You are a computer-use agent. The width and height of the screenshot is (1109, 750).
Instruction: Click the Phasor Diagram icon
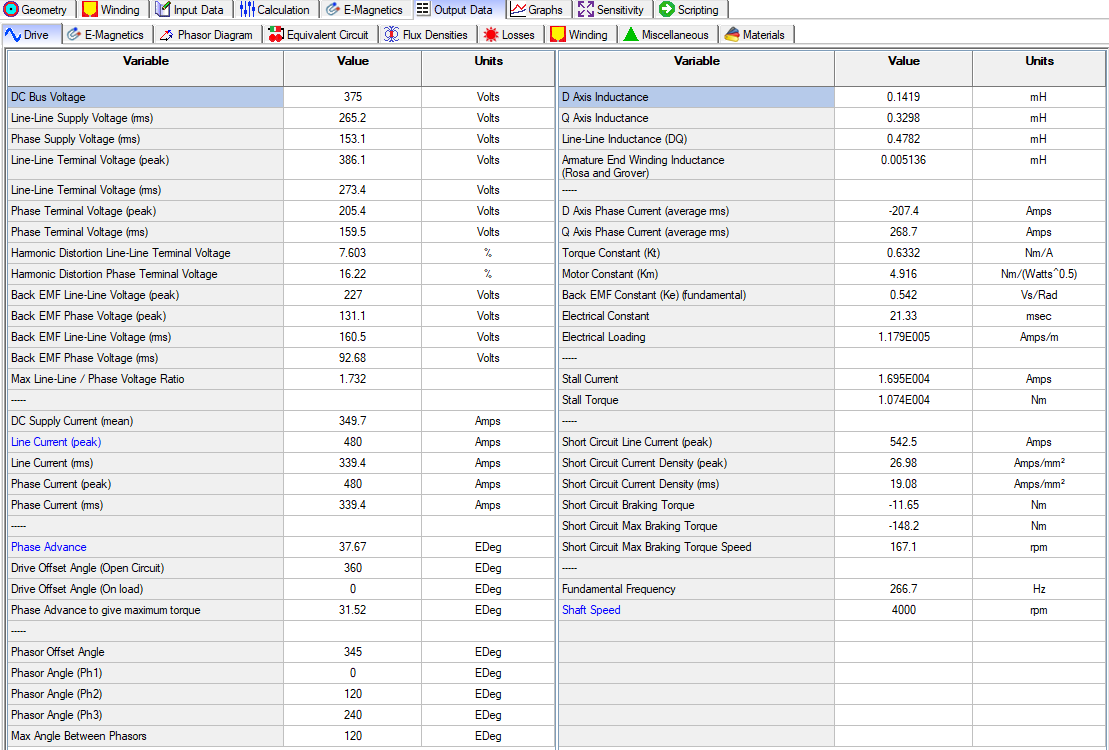(x=166, y=35)
